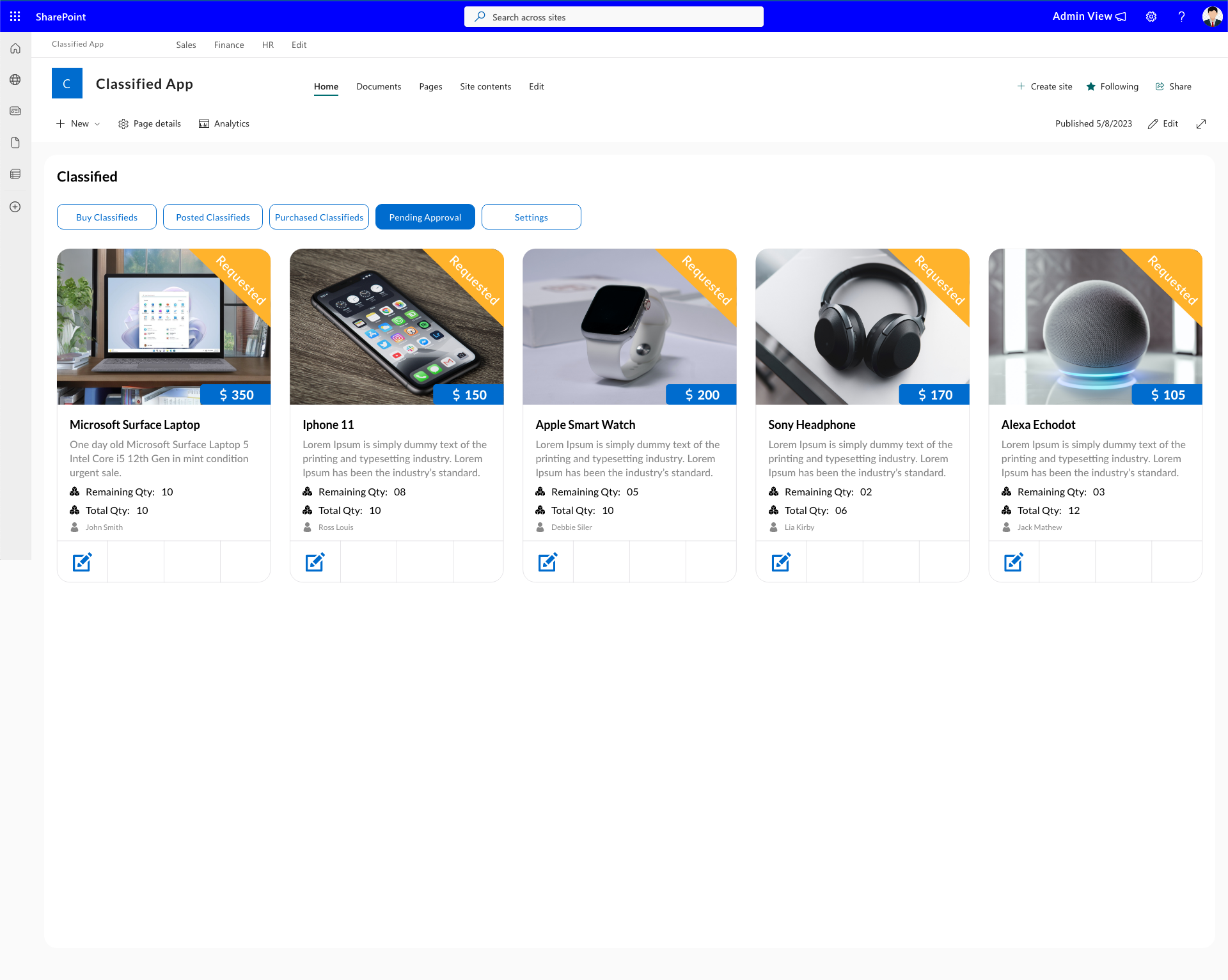Switch to Buy Classifieds
The height and width of the screenshot is (980, 1228).
coord(107,217)
